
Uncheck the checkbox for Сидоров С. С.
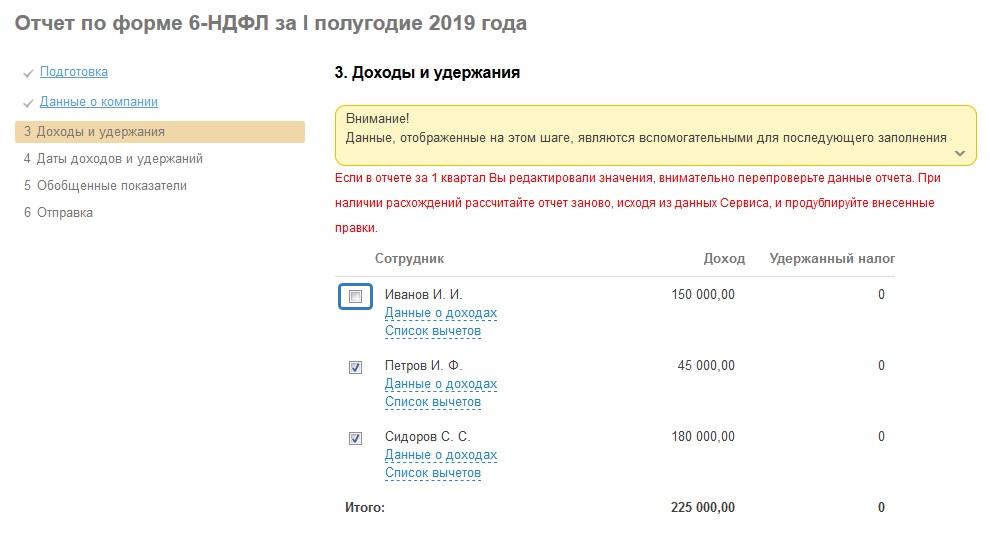(355, 439)
